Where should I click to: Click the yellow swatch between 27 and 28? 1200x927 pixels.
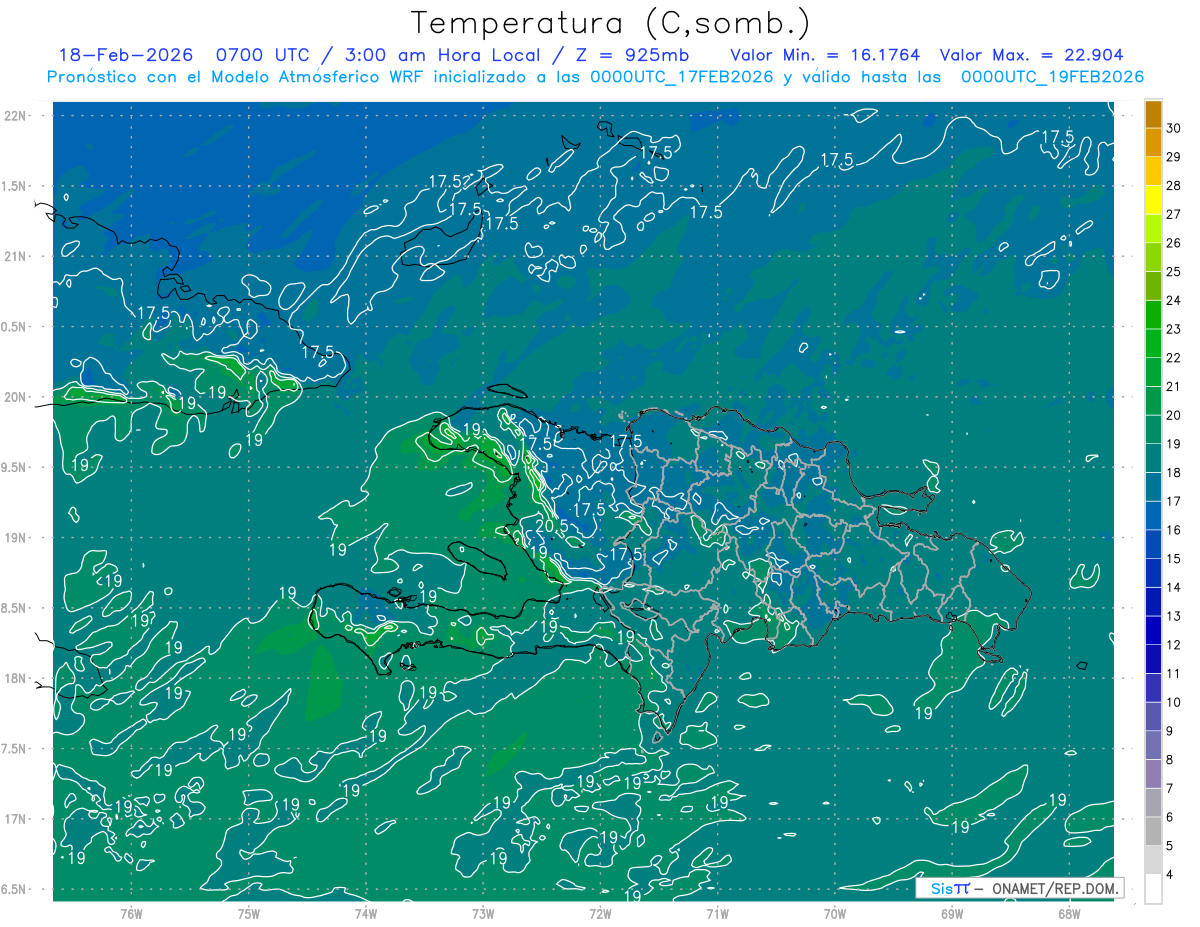tap(1153, 201)
